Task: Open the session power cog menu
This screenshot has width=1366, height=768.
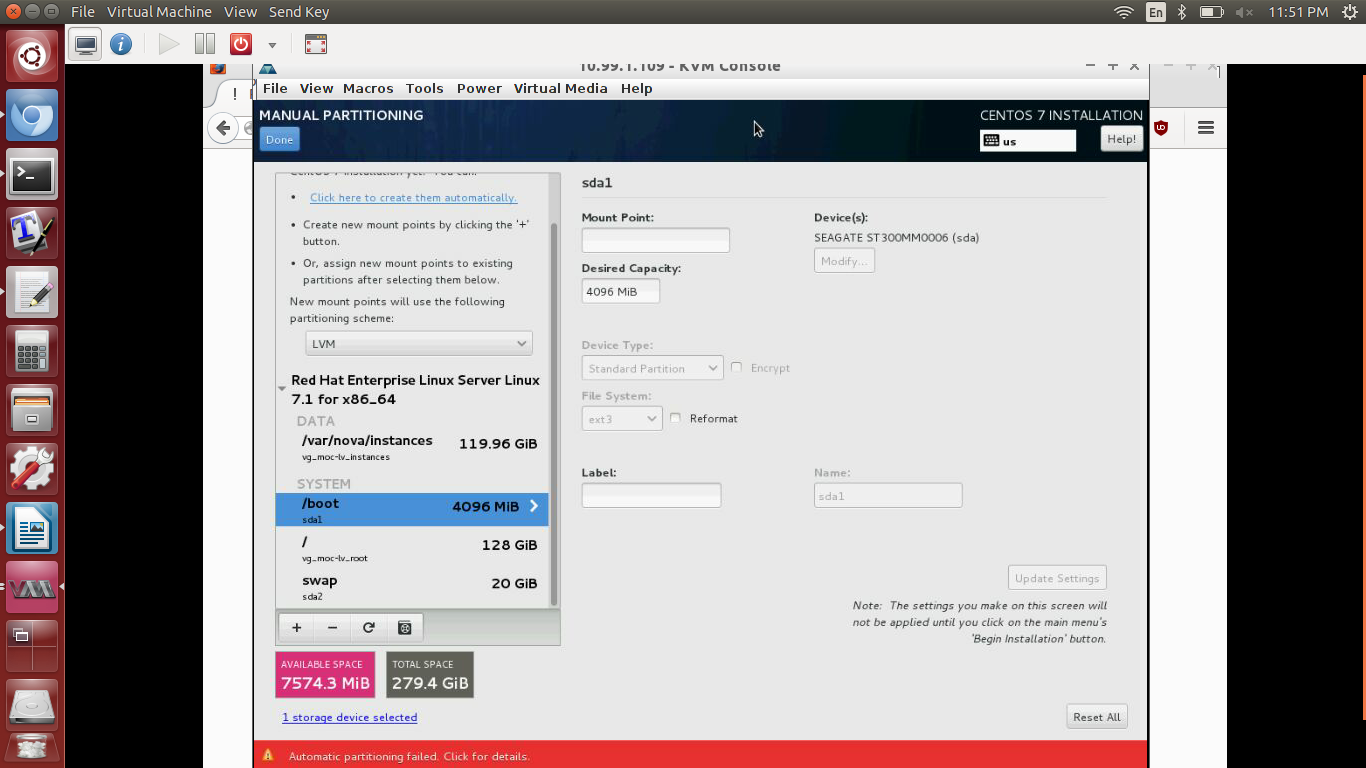Action: point(1349,12)
